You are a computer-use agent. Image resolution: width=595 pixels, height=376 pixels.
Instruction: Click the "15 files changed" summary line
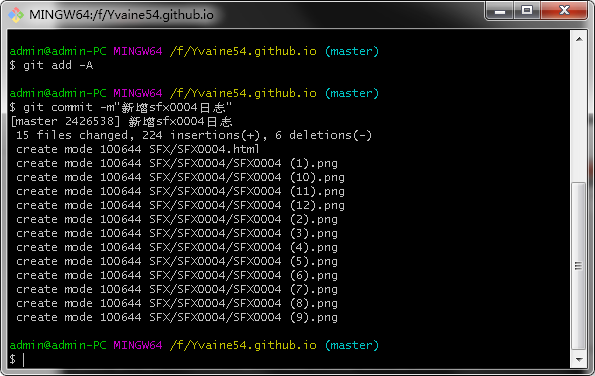(x=194, y=135)
